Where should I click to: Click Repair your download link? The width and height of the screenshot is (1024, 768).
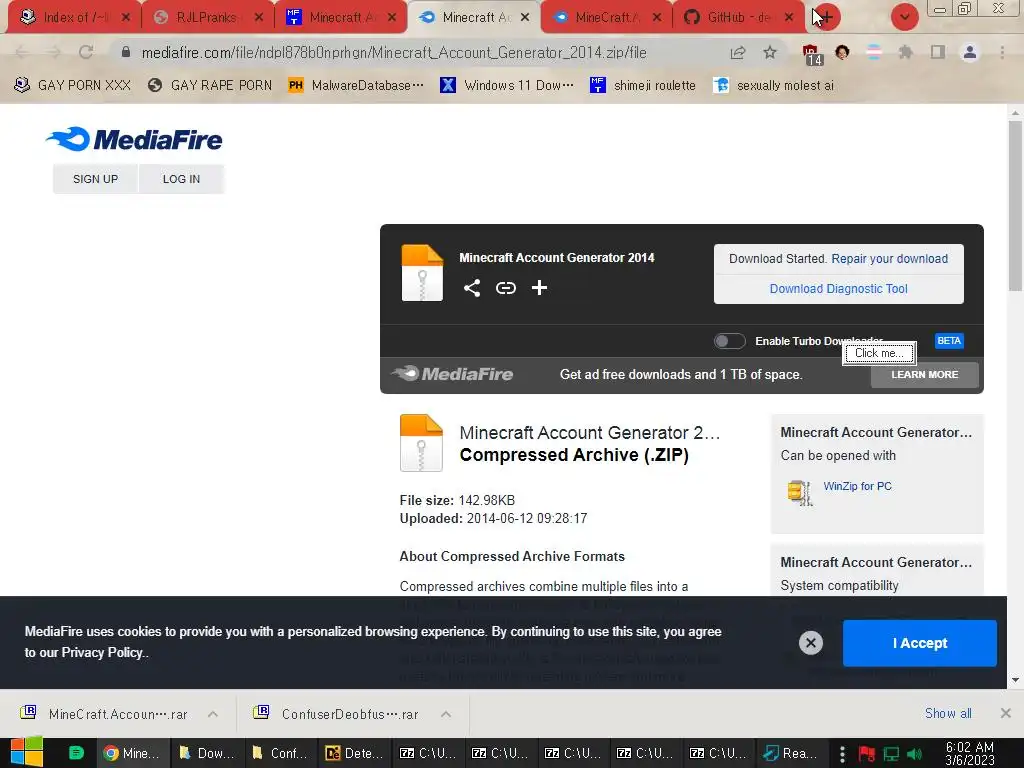[889, 259]
